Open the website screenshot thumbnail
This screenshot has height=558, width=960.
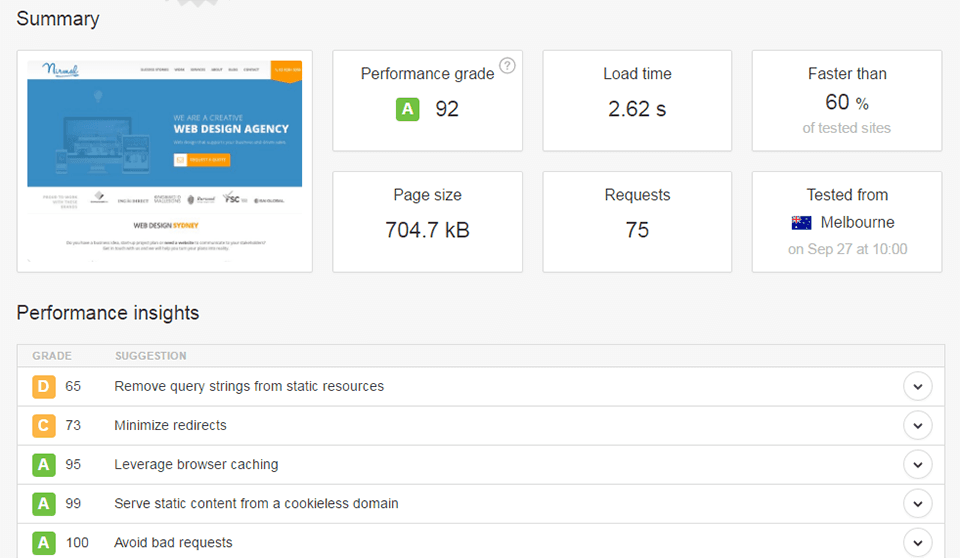165,161
